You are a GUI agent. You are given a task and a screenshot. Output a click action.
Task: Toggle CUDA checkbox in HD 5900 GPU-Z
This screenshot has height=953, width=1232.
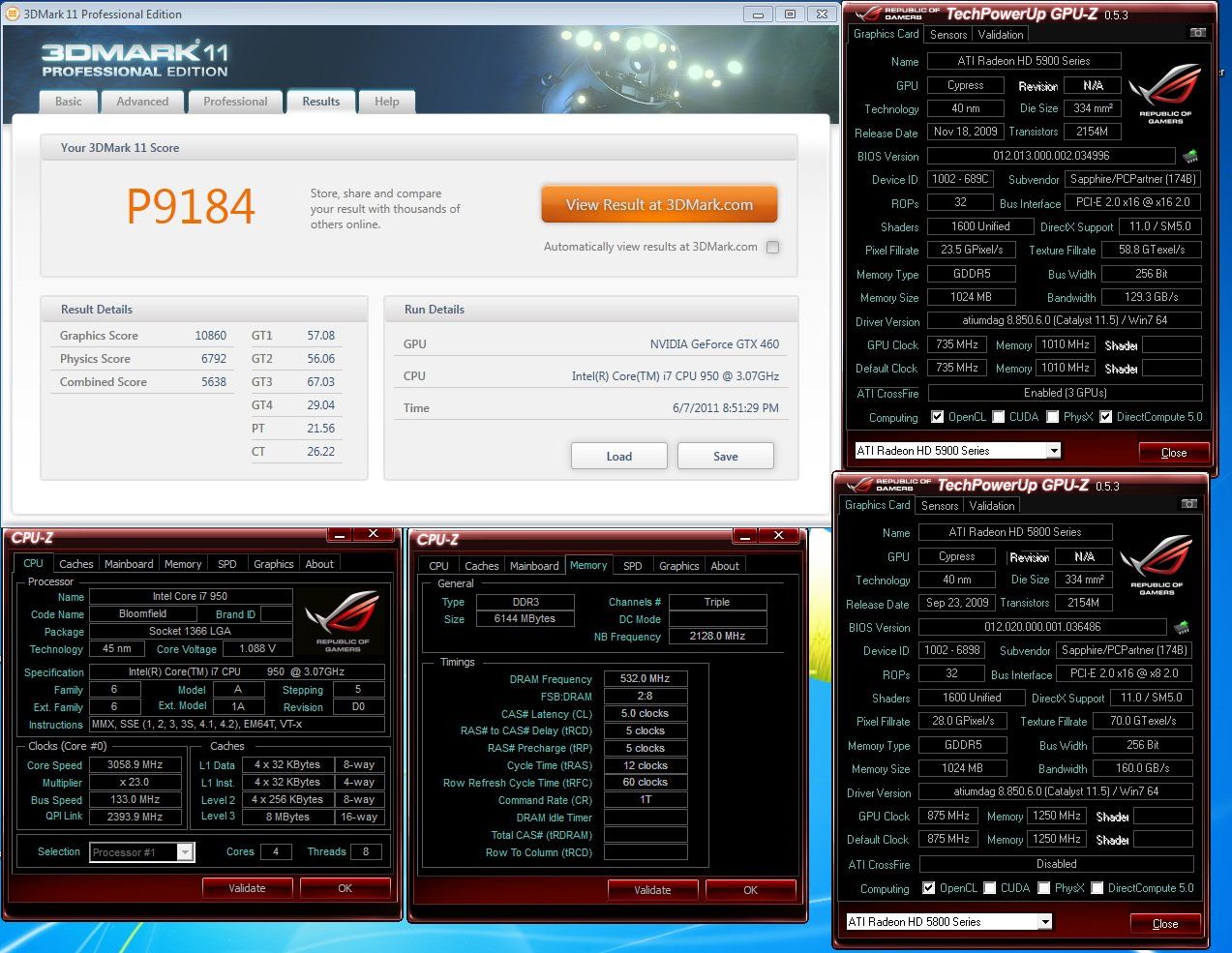998,417
